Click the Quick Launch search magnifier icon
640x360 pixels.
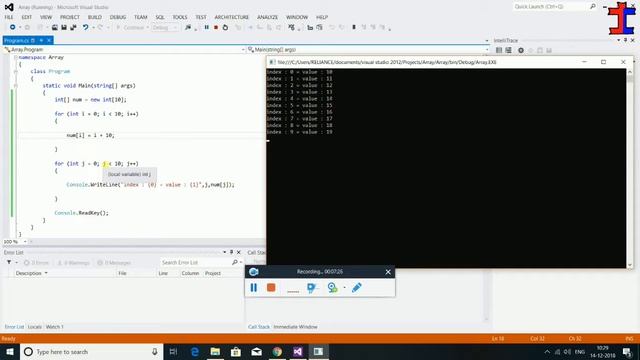pyautogui.click(x=593, y=7)
